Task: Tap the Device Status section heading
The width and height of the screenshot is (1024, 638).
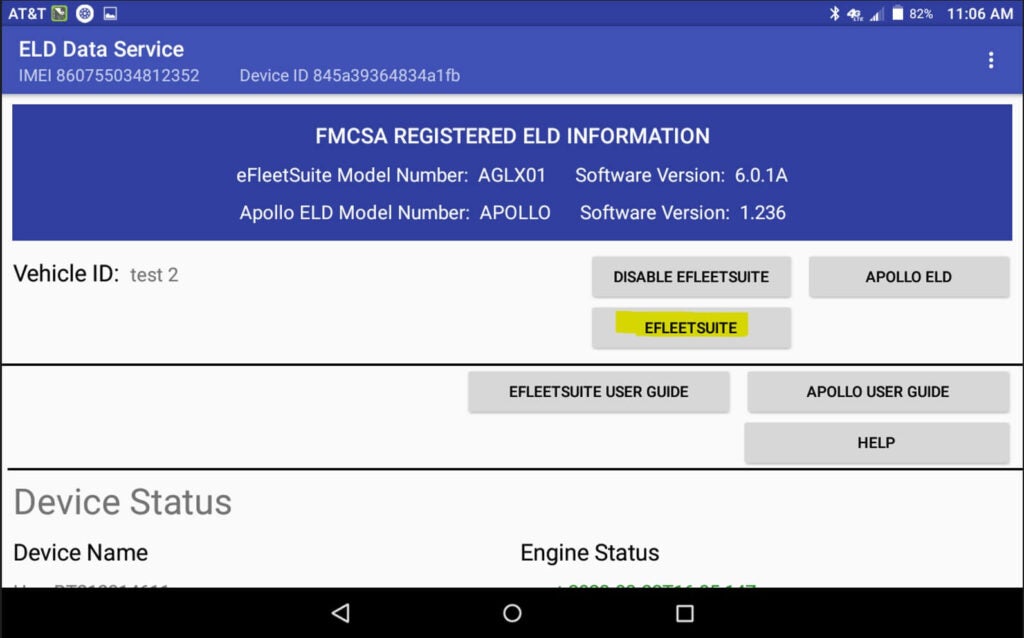Action: [123, 502]
